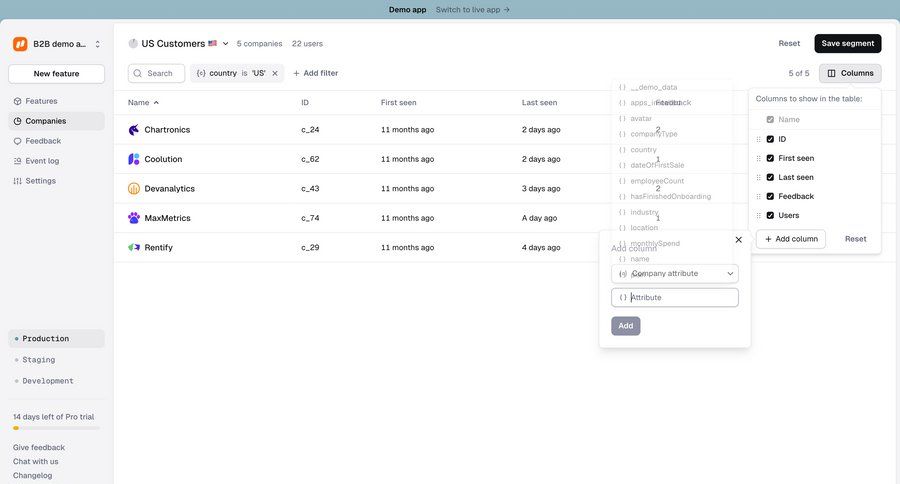Click the Last seen column header
The width and height of the screenshot is (900, 484).
pyautogui.click(x=539, y=103)
